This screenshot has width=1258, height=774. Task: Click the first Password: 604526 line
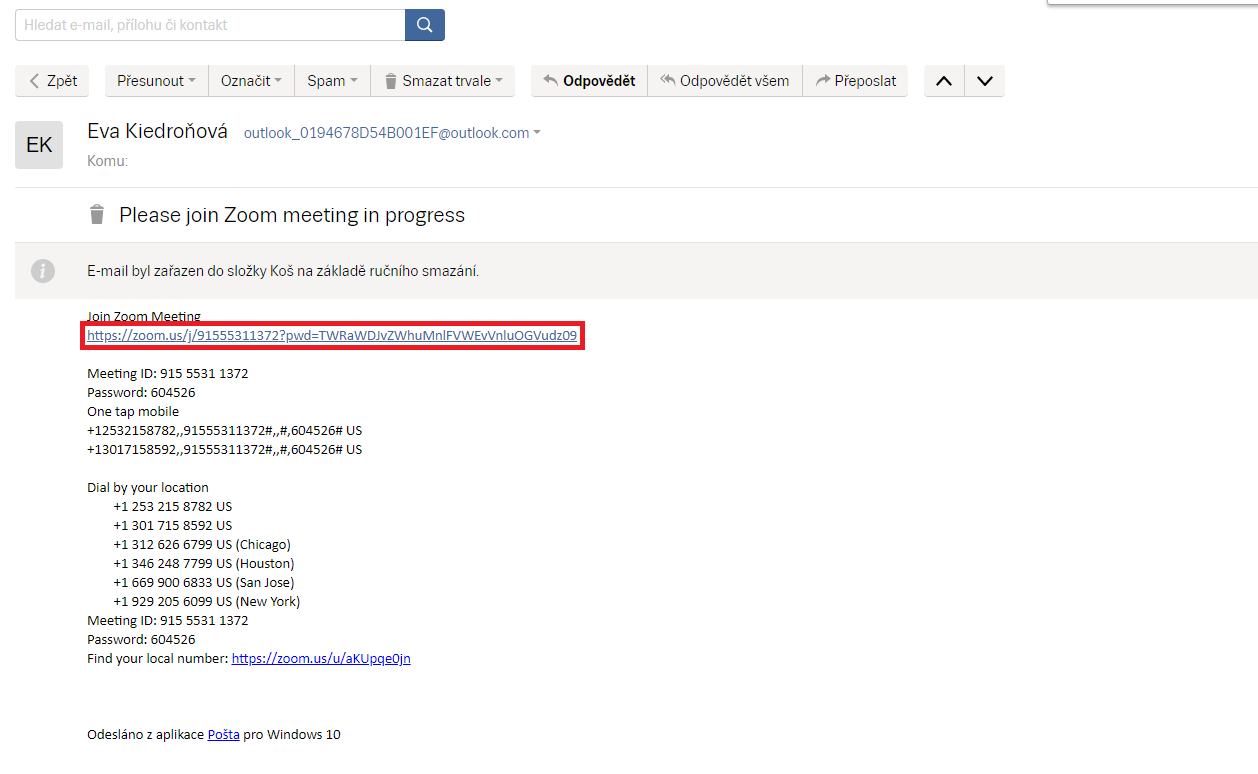tap(141, 393)
